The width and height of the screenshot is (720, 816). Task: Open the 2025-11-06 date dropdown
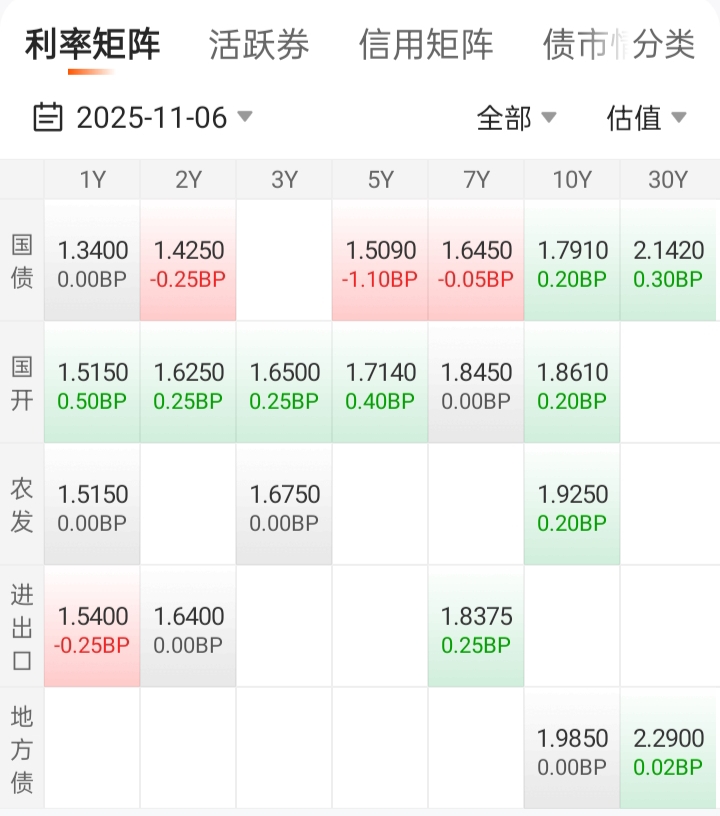tap(152, 118)
